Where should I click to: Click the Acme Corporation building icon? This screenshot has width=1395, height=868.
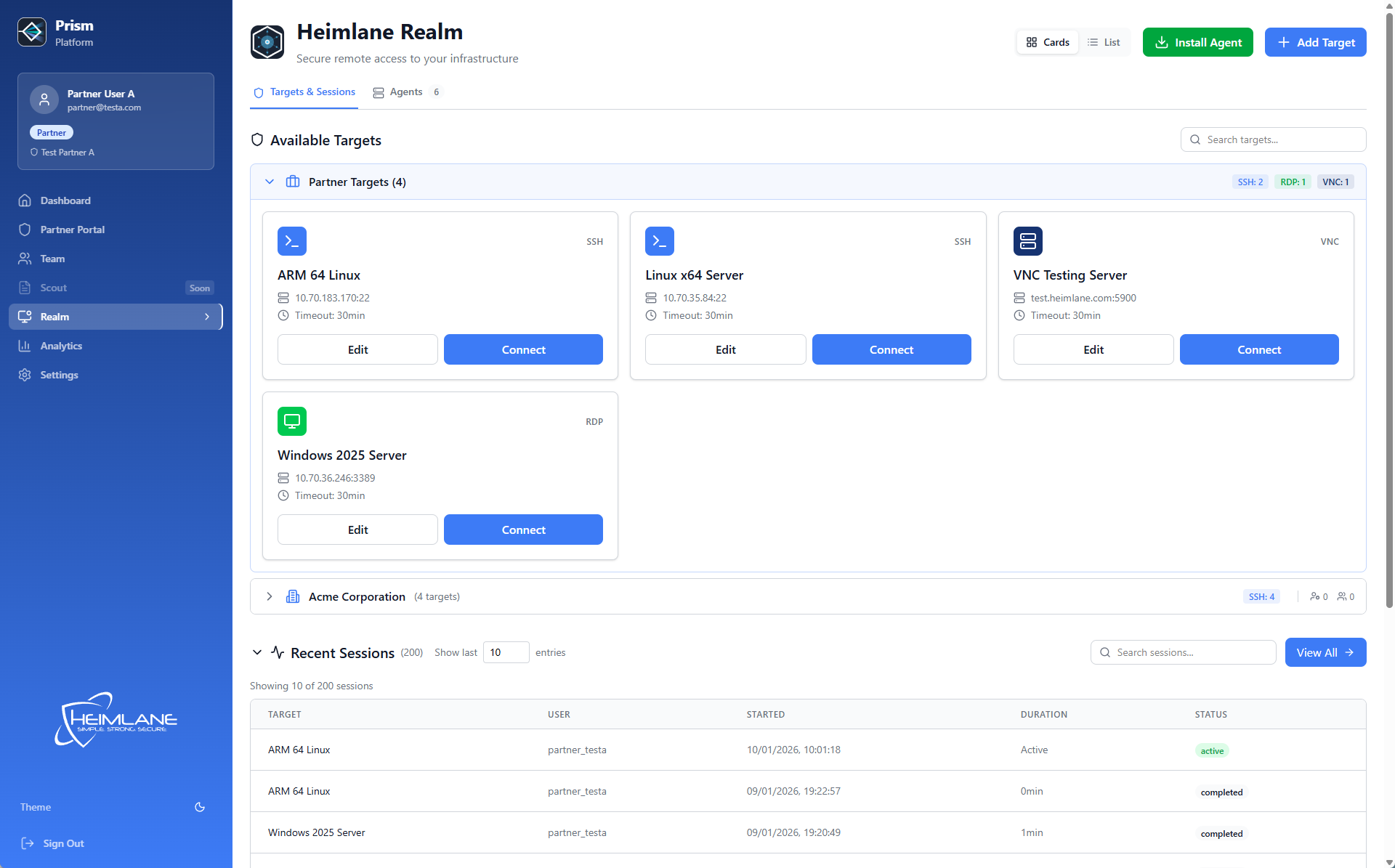pyautogui.click(x=293, y=596)
